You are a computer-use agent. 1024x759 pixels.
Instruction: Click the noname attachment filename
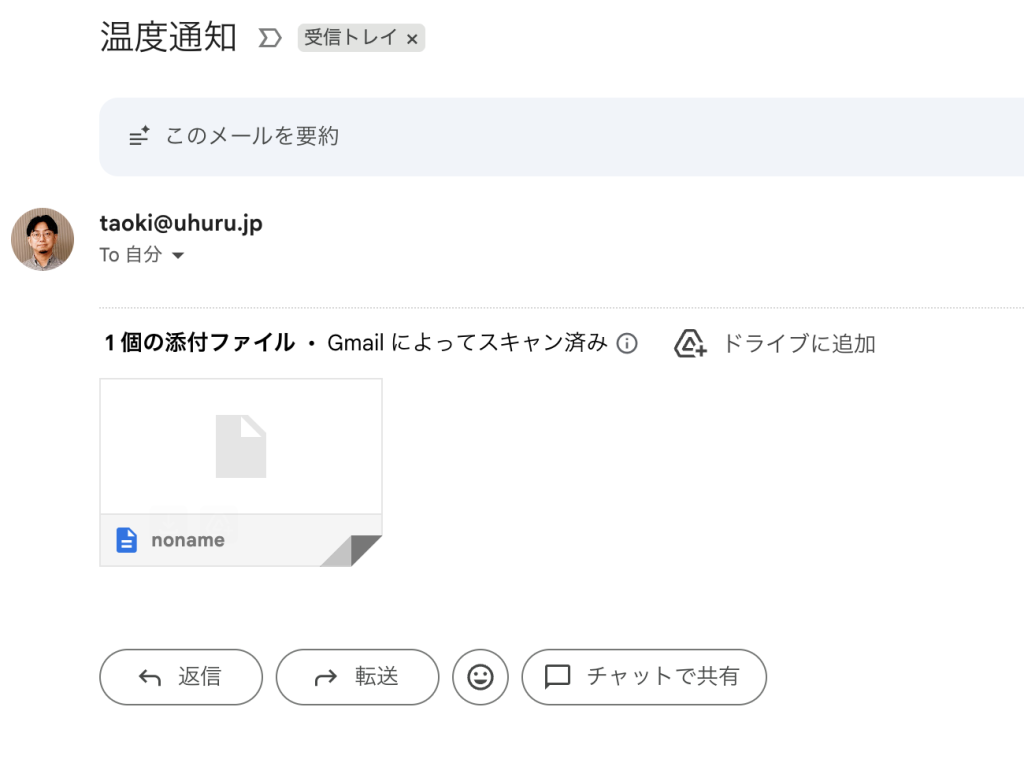[188, 540]
